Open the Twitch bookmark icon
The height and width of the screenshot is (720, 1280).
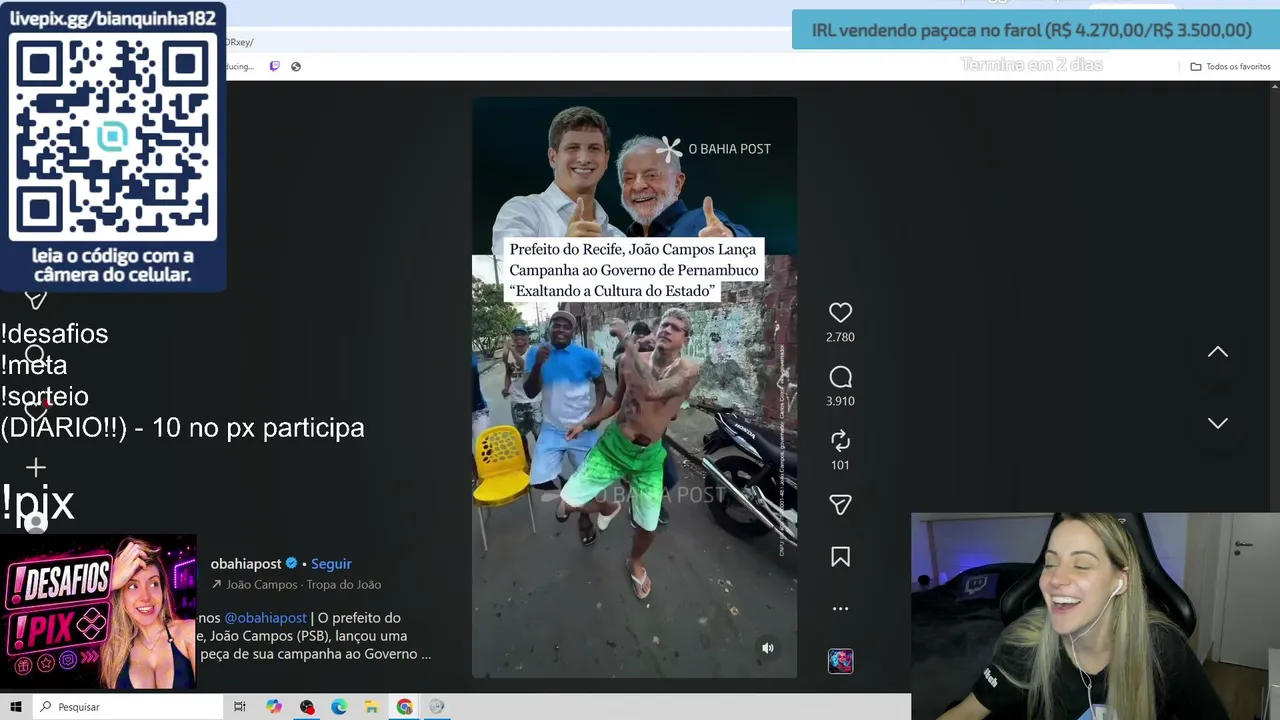tap(275, 66)
